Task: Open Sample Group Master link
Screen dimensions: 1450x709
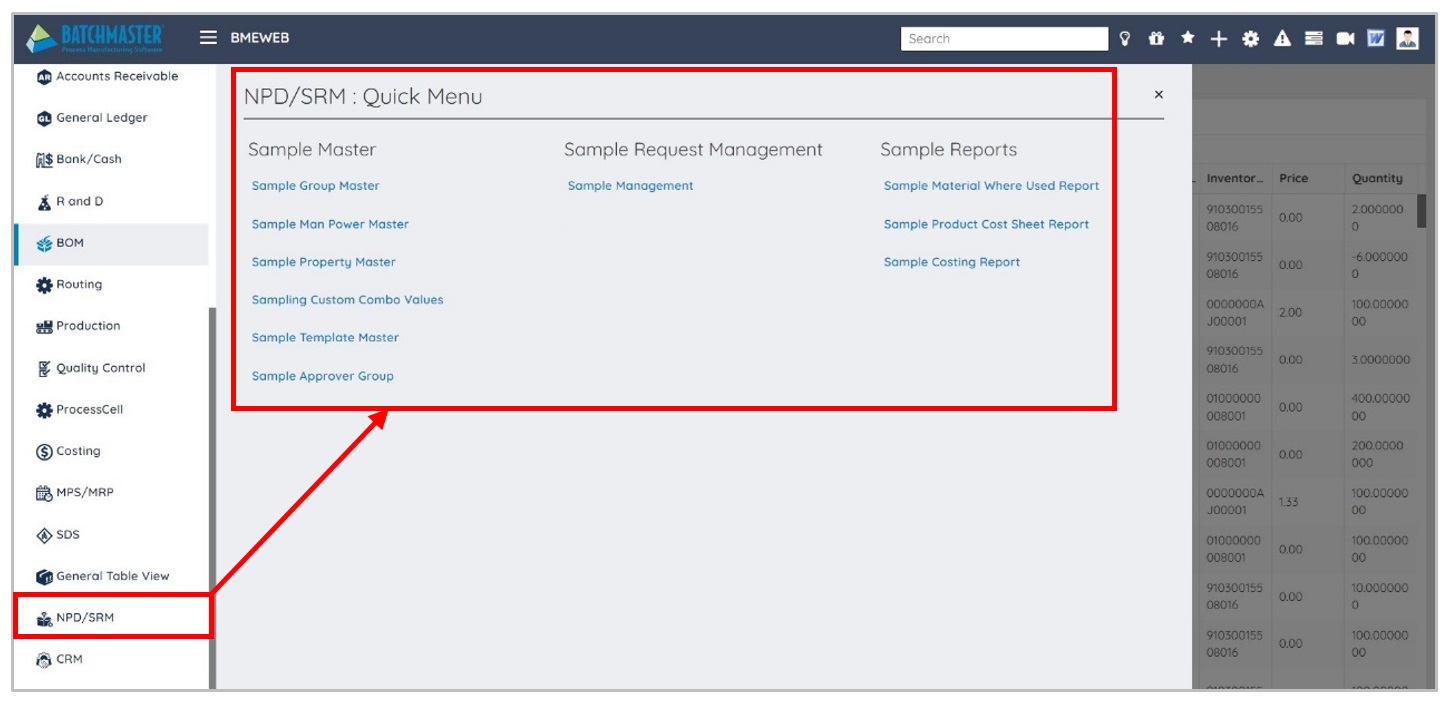Action: click(x=315, y=186)
